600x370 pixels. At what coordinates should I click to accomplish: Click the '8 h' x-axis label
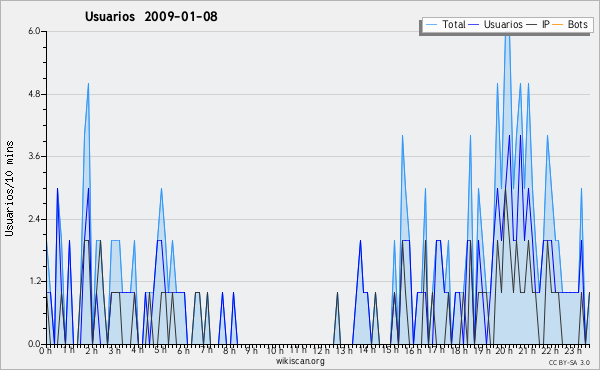[229, 350]
